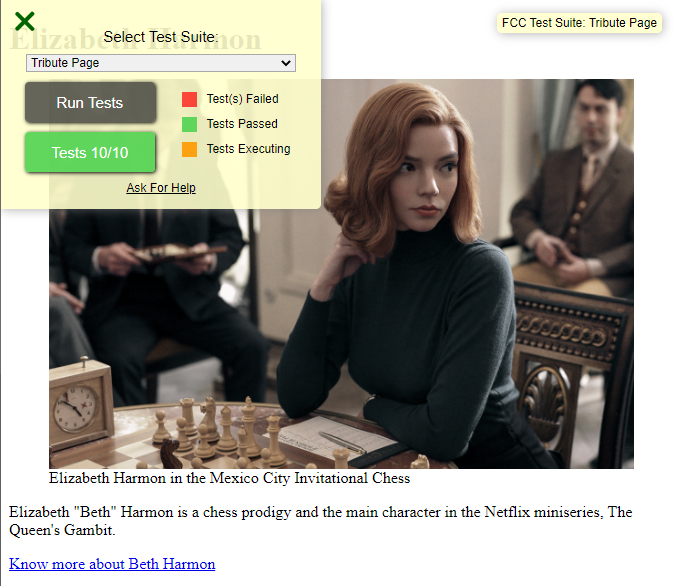This screenshot has width=678, height=586.
Task: Close the test suite panel with green X
Action: [x=24, y=21]
